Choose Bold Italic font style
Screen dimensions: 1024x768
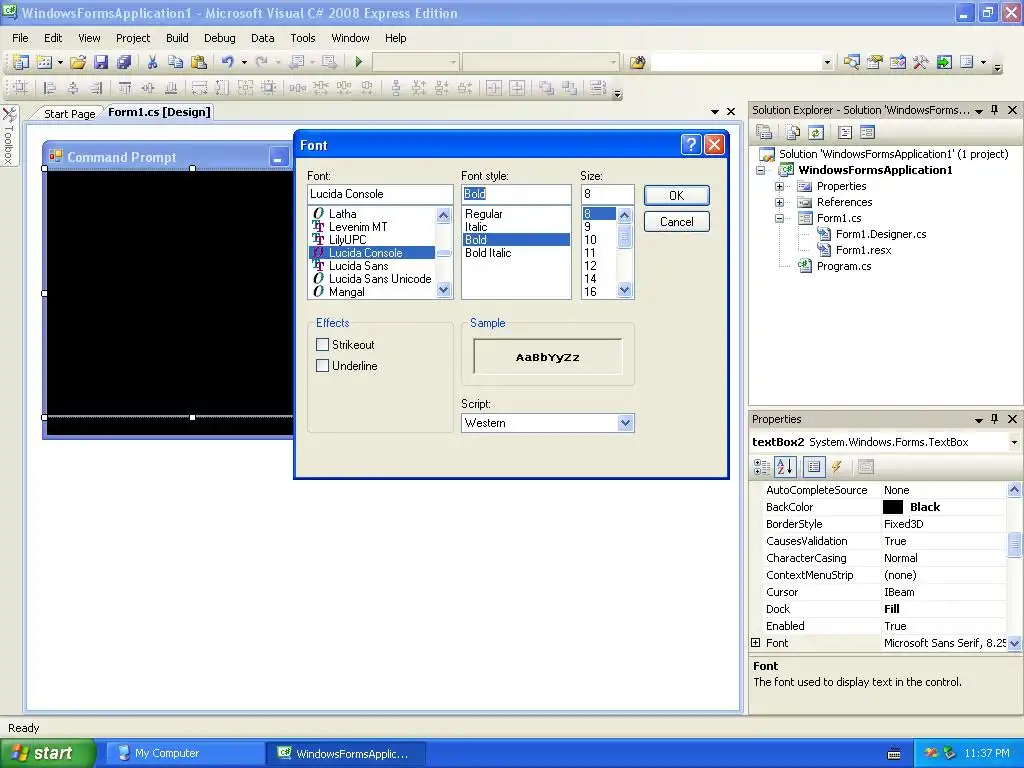click(x=488, y=253)
